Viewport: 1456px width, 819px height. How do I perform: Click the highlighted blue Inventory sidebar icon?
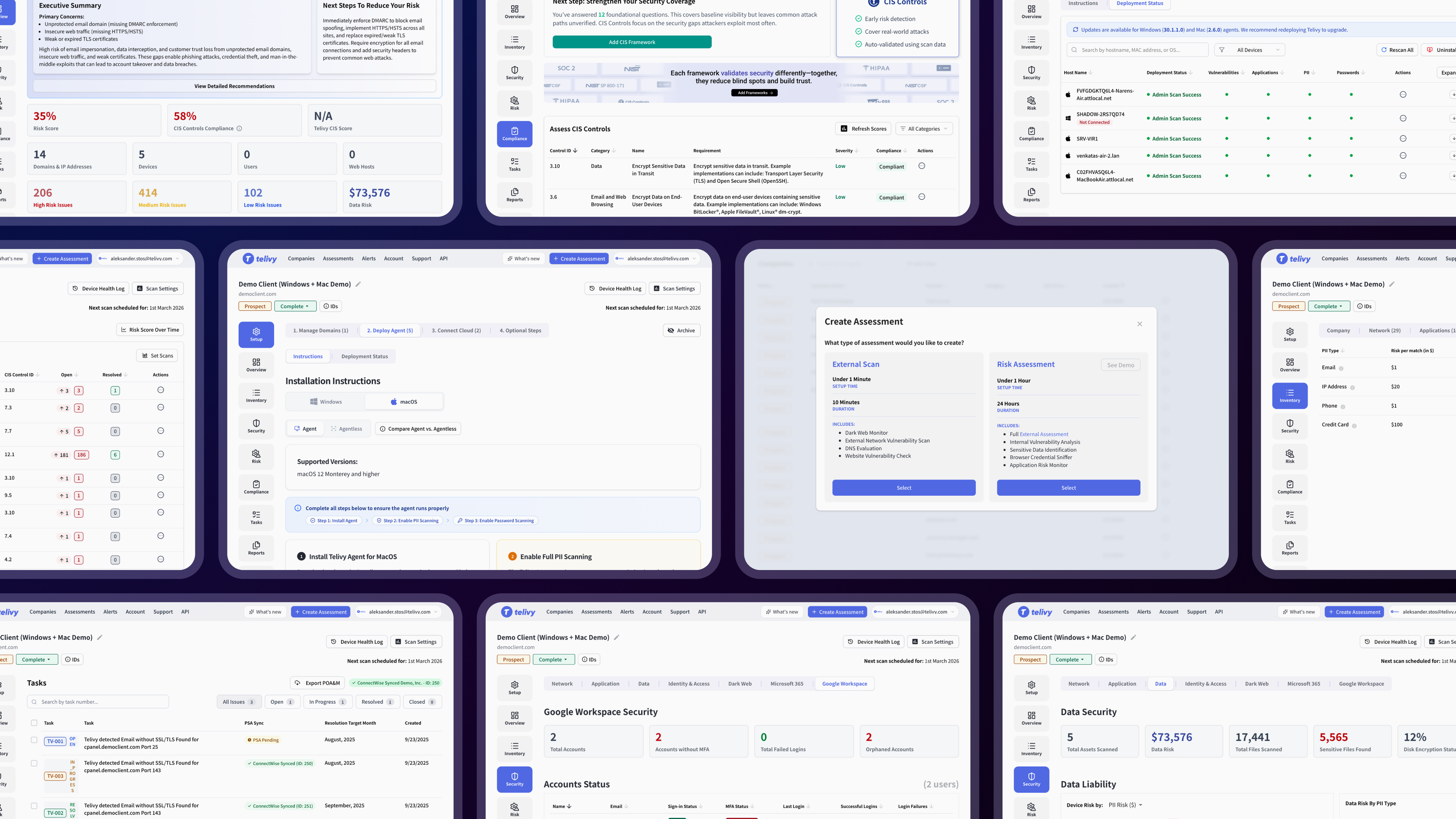[1289, 395]
